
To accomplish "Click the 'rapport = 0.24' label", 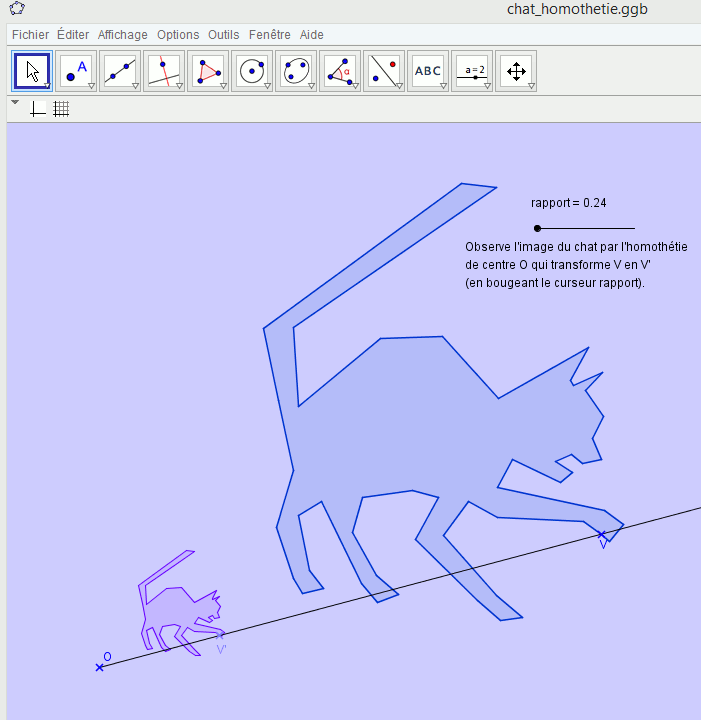I will 568,203.
